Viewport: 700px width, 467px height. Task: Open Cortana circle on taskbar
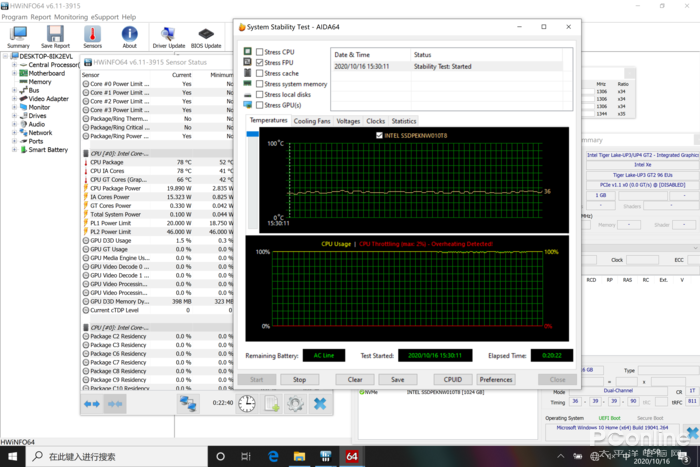point(220,456)
